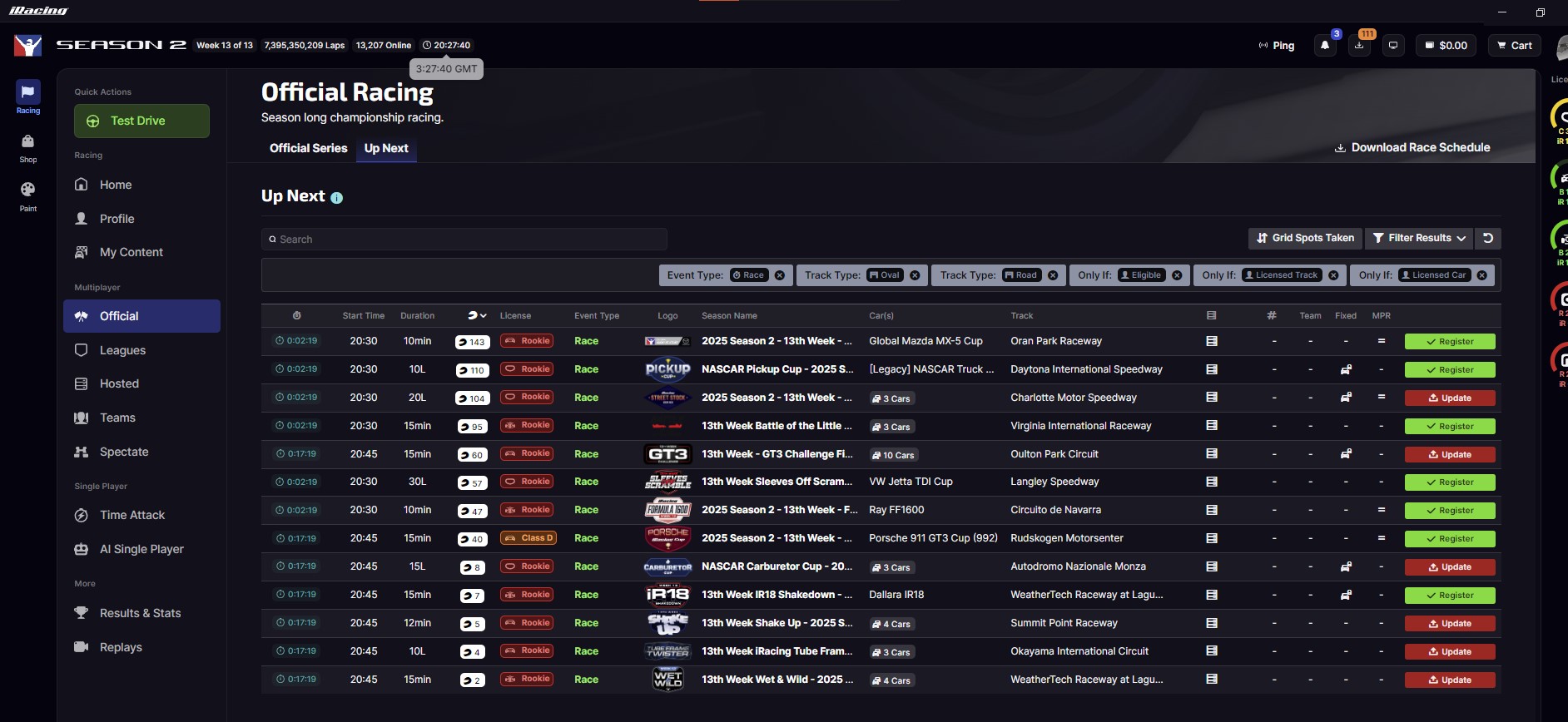Expand the 10 Cars list in Oulton Park row
This screenshot has height=722, width=1568.
(x=894, y=455)
